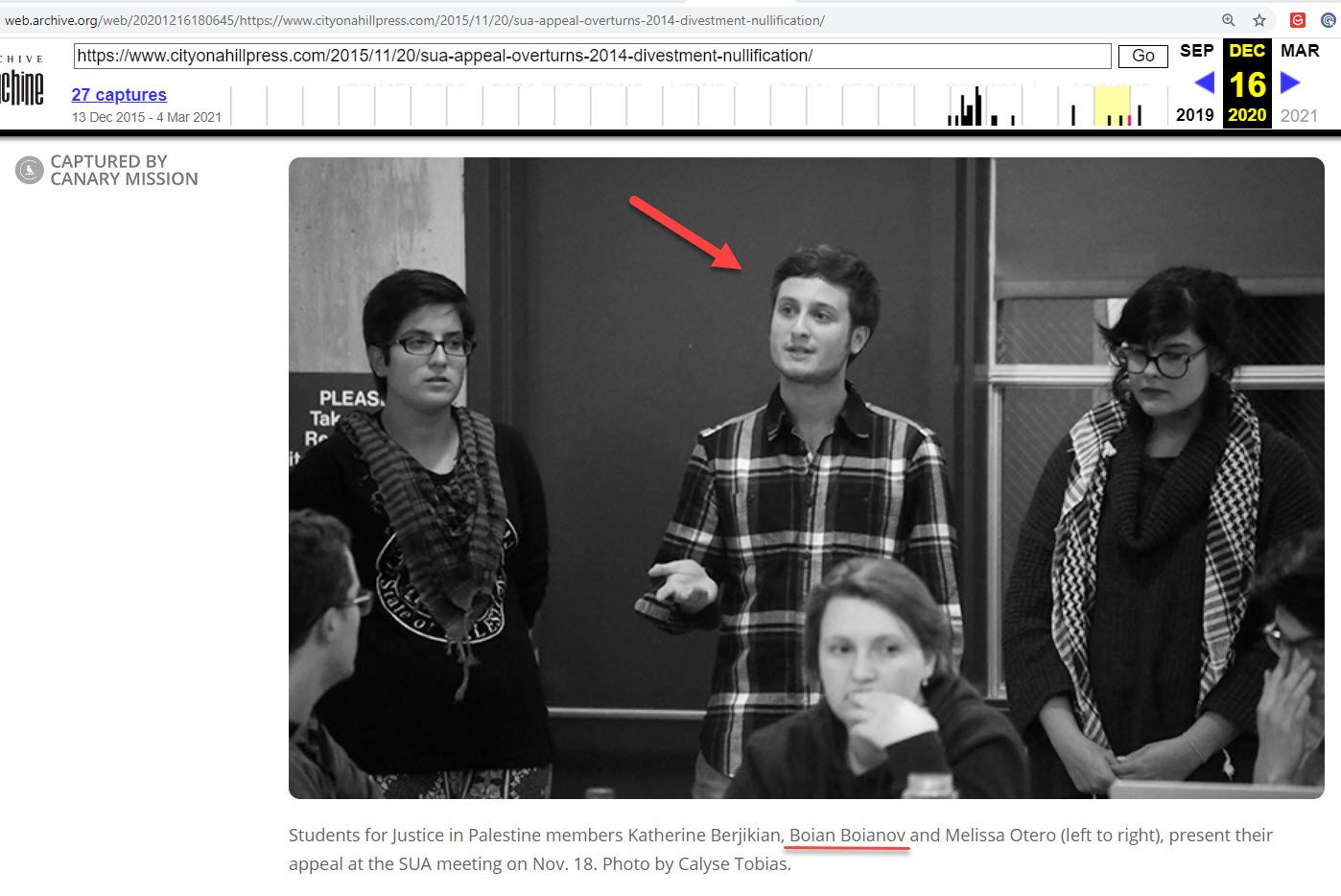Image resolution: width=1341 pixels, height=896 pixels.
Task: Go to previous capture with blue left arrow
Action: tap(1204, 83)
